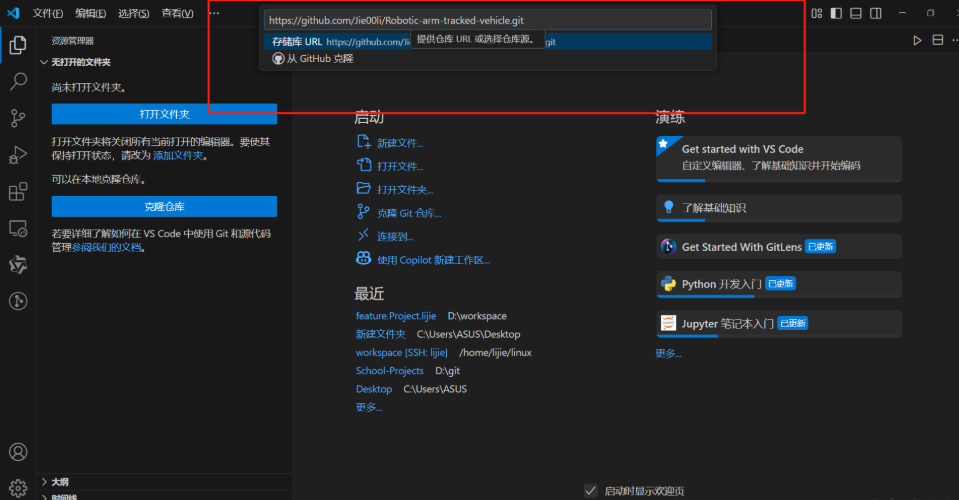This screenshot has height=500, width=959.
Task: Open the 查看(V) menu
Action: (x=177, y=13)
